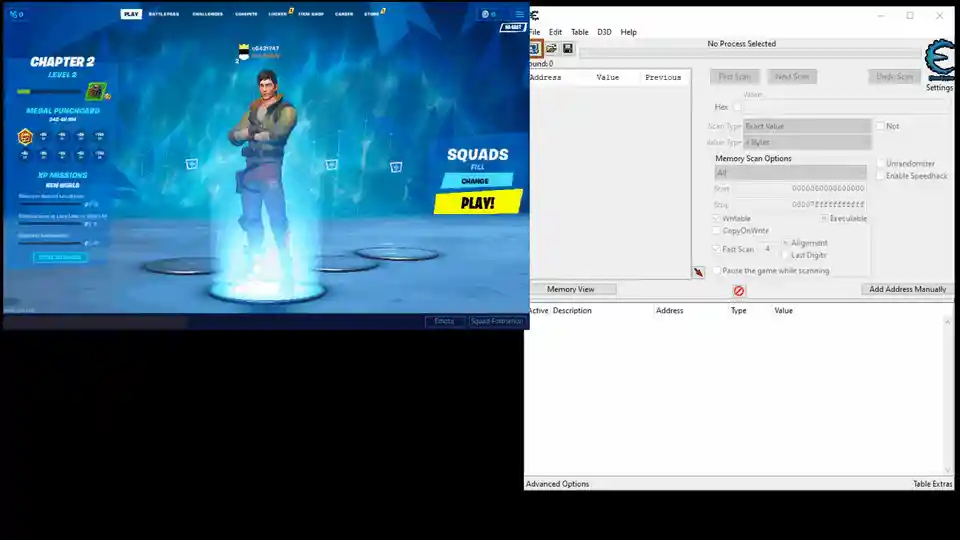The height and width of the screenshot is (540, 960).
Task: Open the Help menu in Cheat Engine
Action: point(628,32)
